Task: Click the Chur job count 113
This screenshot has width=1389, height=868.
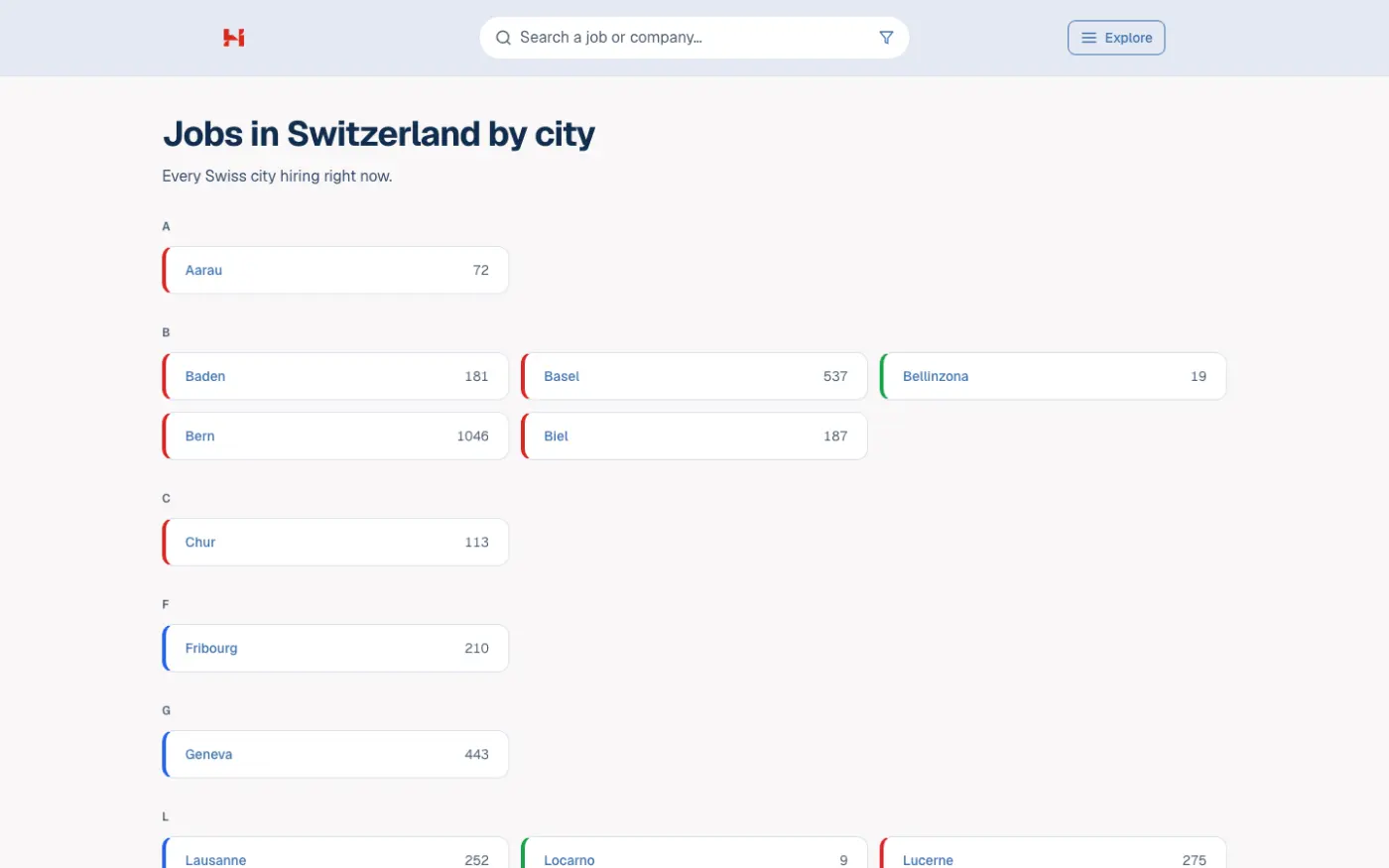Action: click(x=477, y=543)
